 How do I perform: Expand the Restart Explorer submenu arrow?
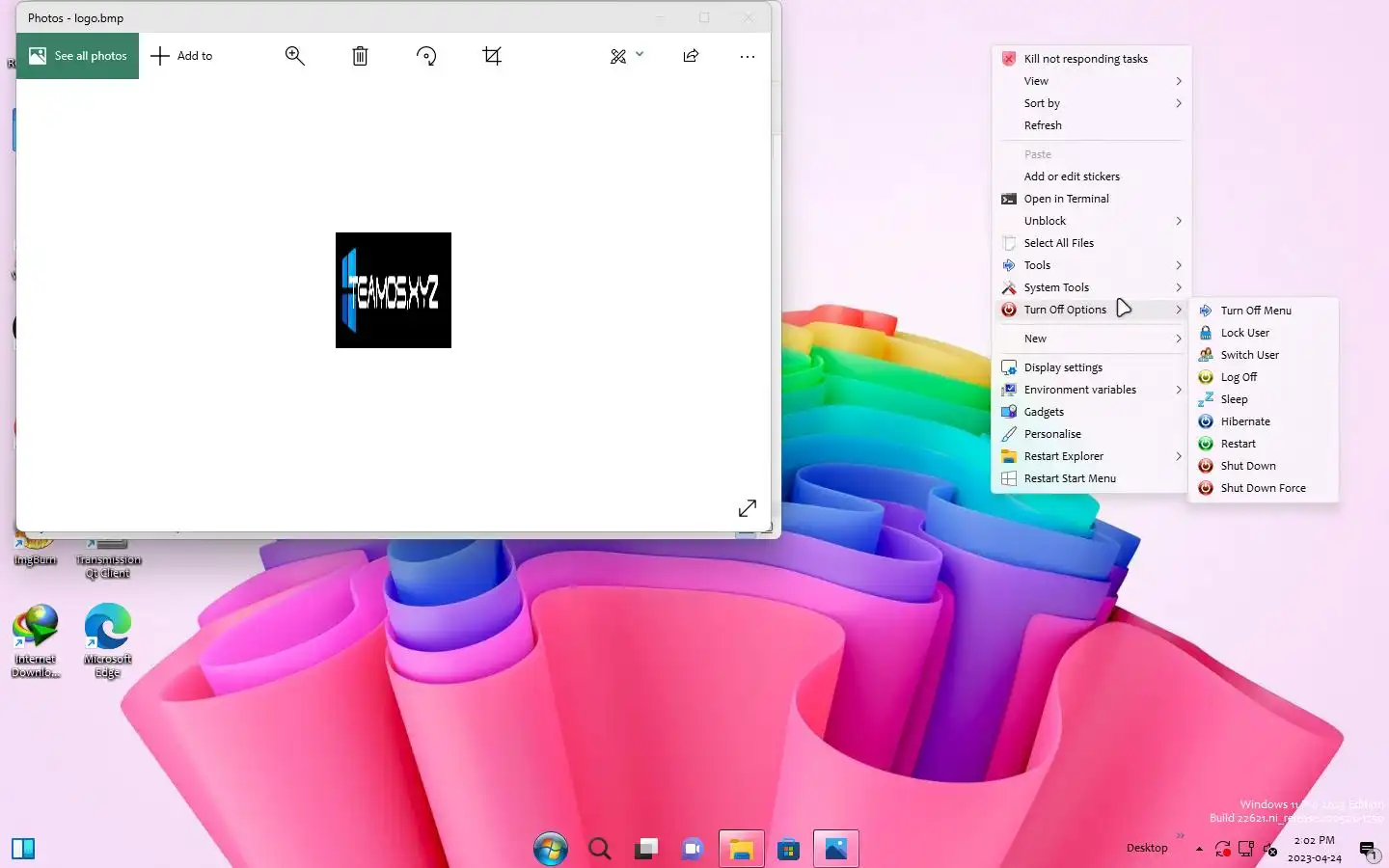pos(1179,456)
